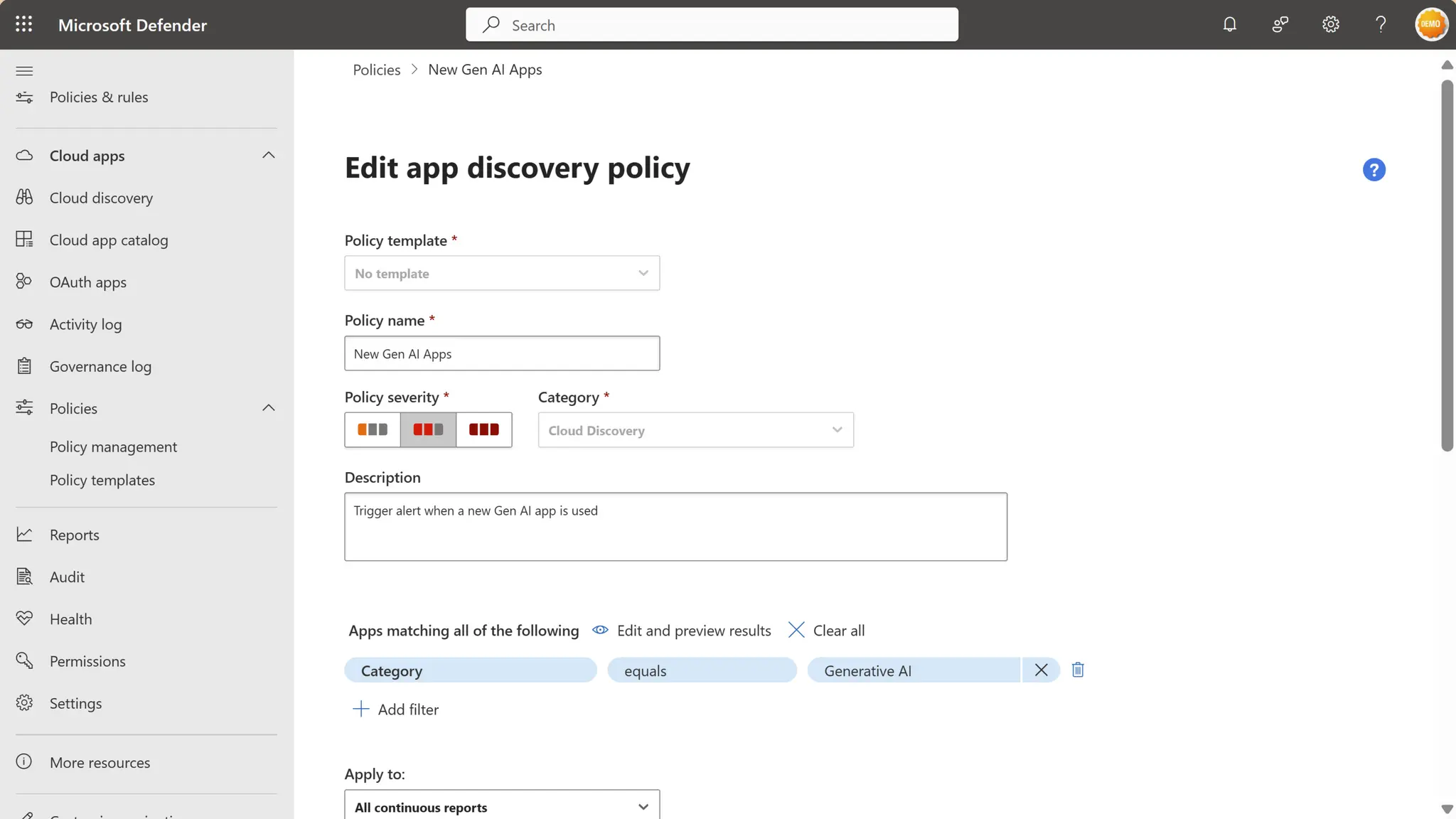Click the community feedback people icon
Screen dimensions: 1456x819
click(x=1280, y=24)
